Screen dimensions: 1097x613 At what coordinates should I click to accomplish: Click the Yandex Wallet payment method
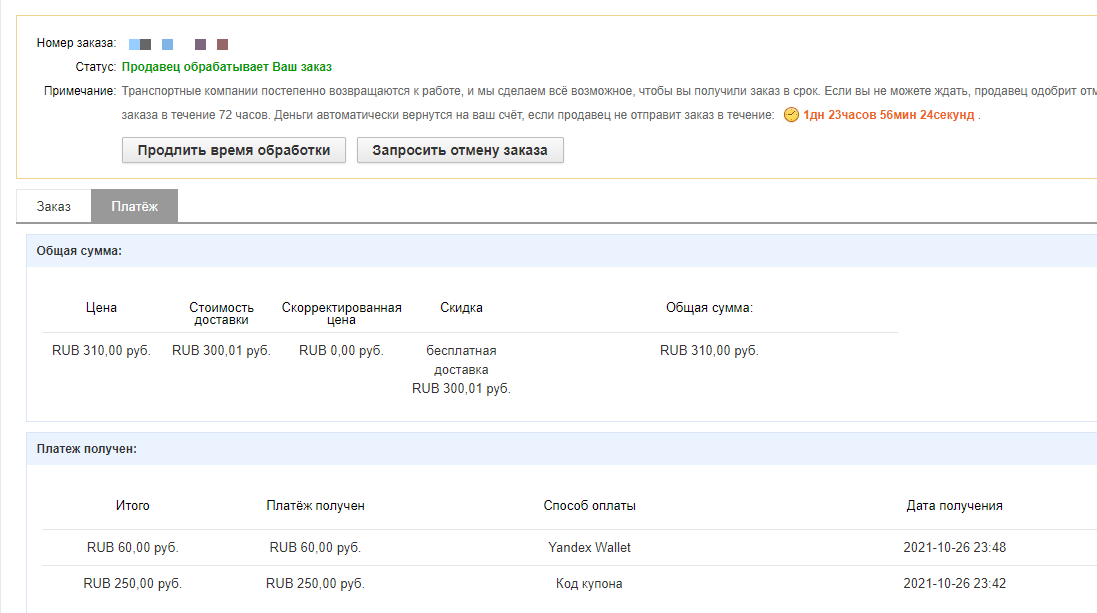pyautogui.click(x=590, y=547)
